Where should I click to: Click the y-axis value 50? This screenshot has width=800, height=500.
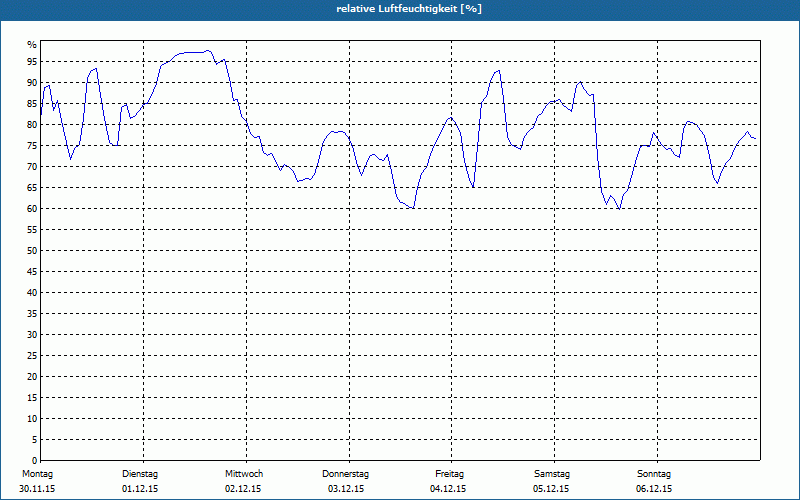click(32, 251)
